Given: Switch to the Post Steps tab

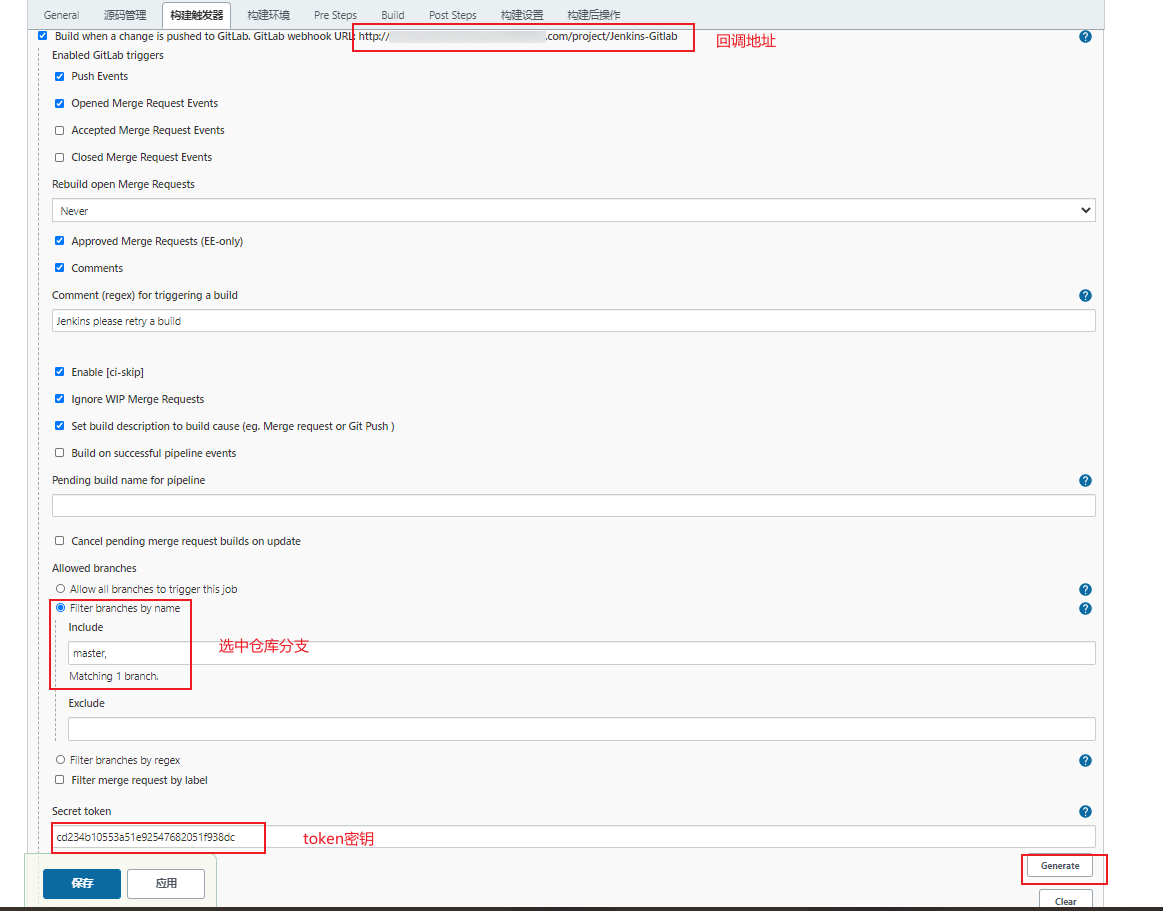Looking at the screenshot, I should (x=452, y=15).
